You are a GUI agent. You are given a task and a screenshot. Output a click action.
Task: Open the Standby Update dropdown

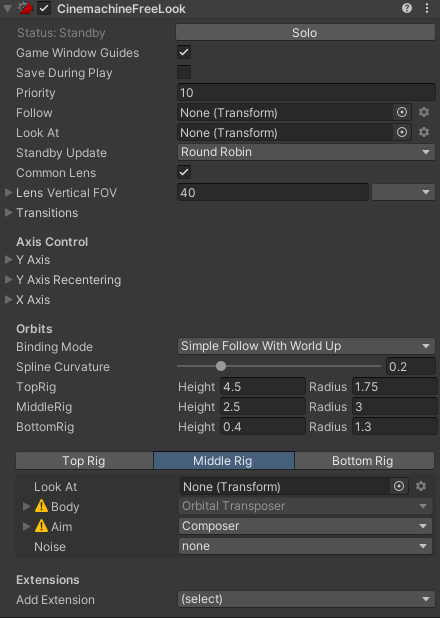point(306,152)
